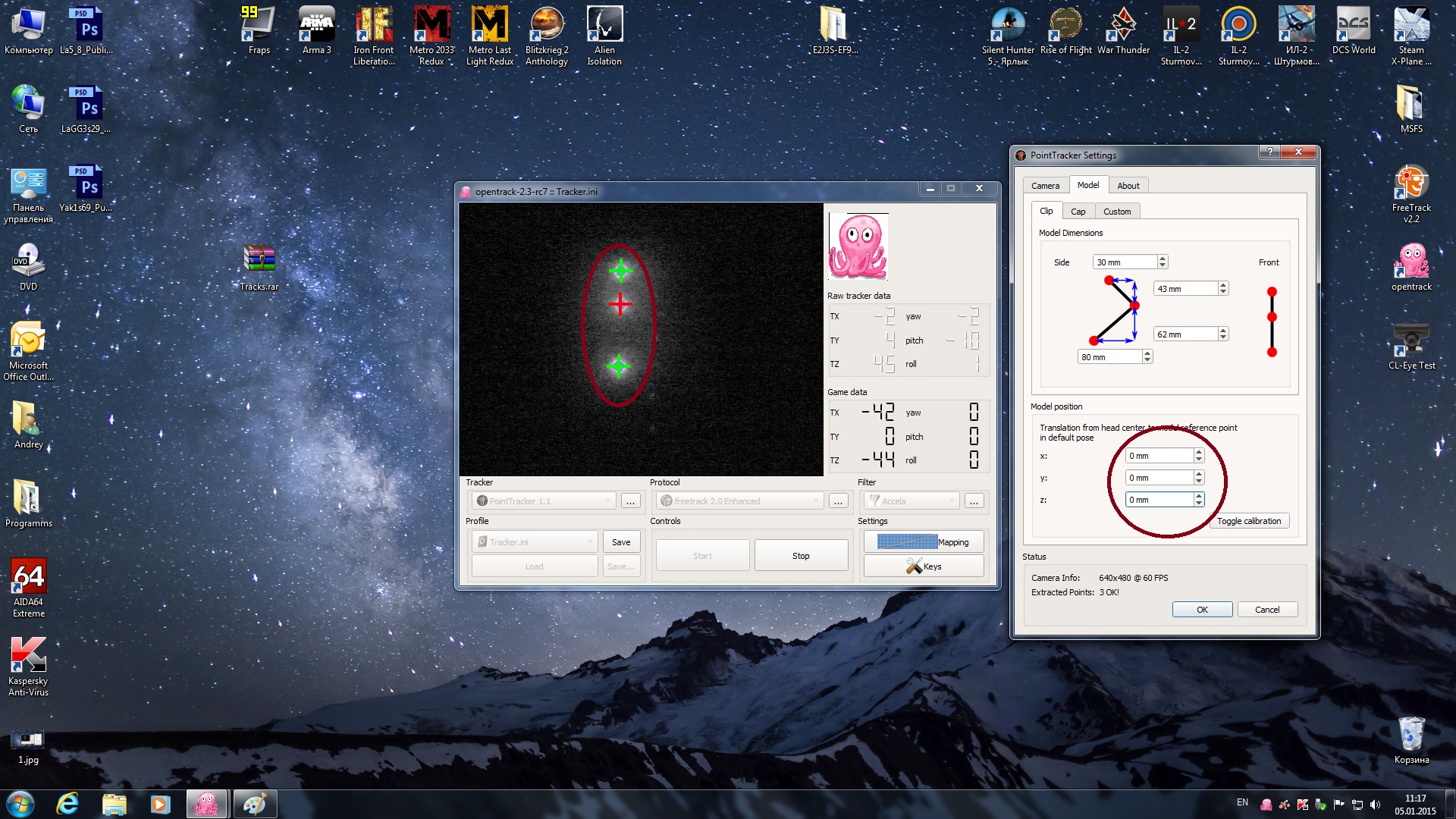Open the Recycle Bin (Корзина)

1411,740
